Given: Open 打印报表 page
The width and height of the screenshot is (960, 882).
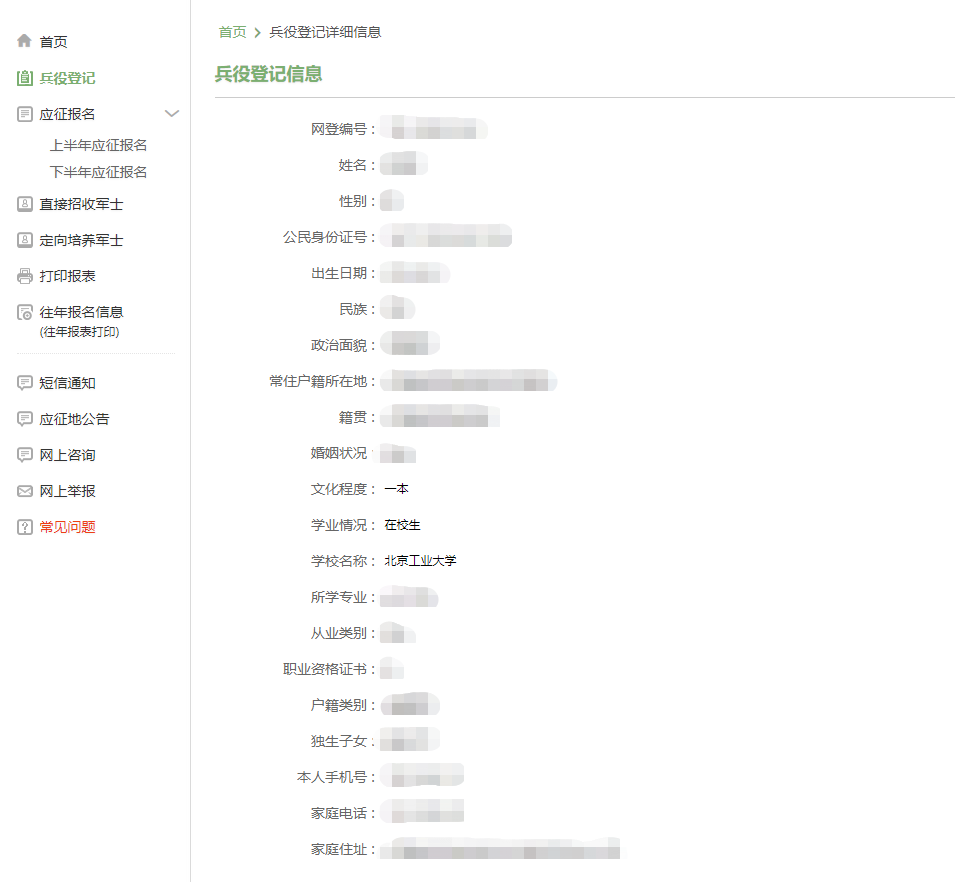Looking at the screenshot, I should click(67, 277).
